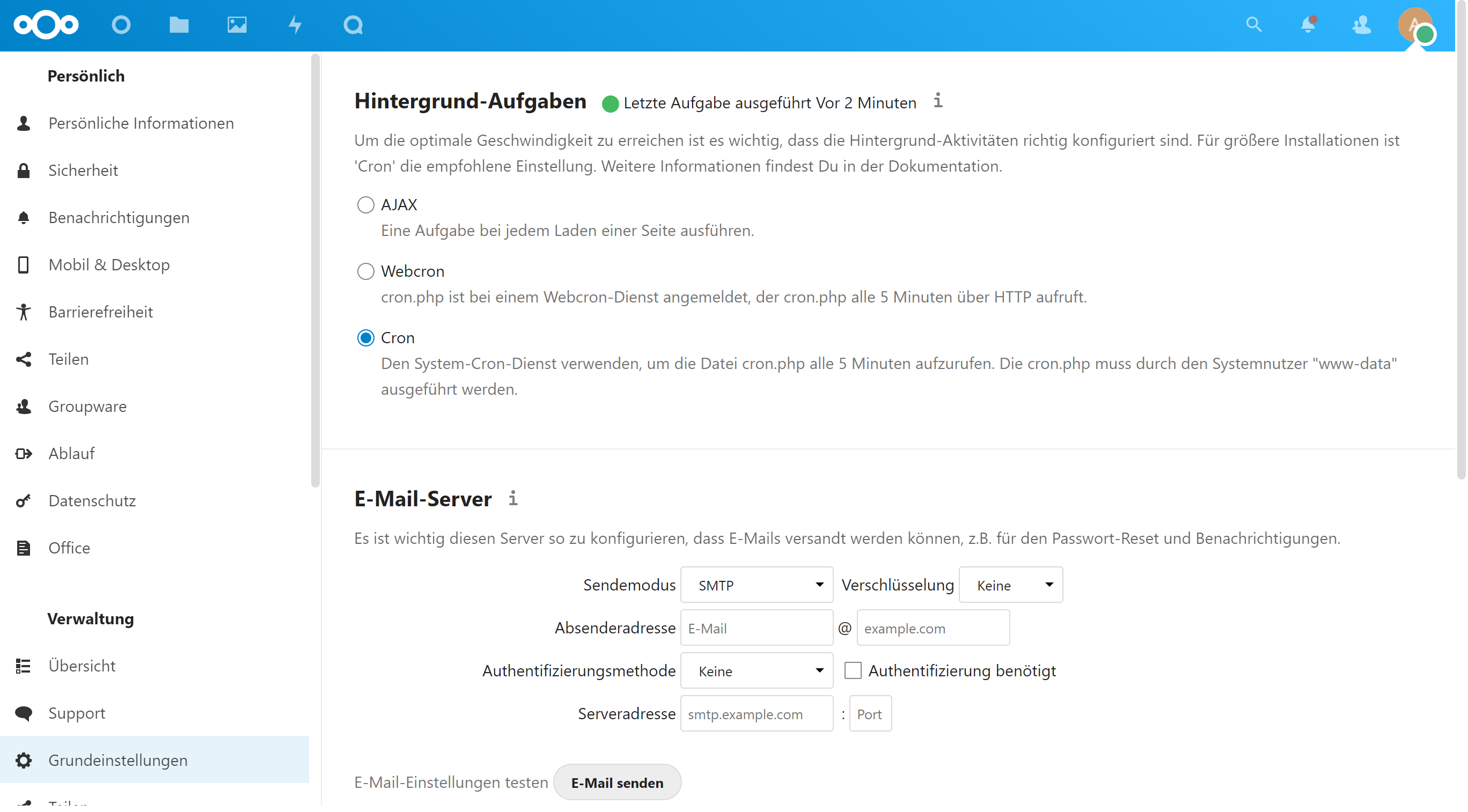
Task: Select the Webcron radio button
Action: point(366,271)
